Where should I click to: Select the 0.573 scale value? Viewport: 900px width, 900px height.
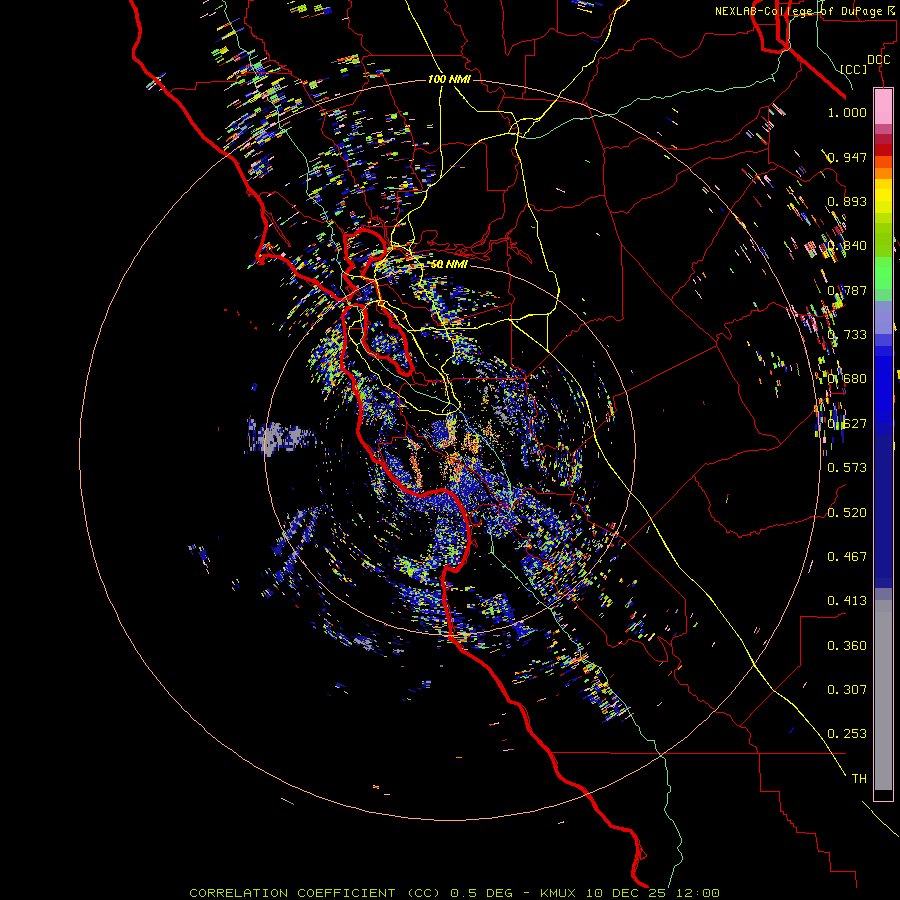847,468
